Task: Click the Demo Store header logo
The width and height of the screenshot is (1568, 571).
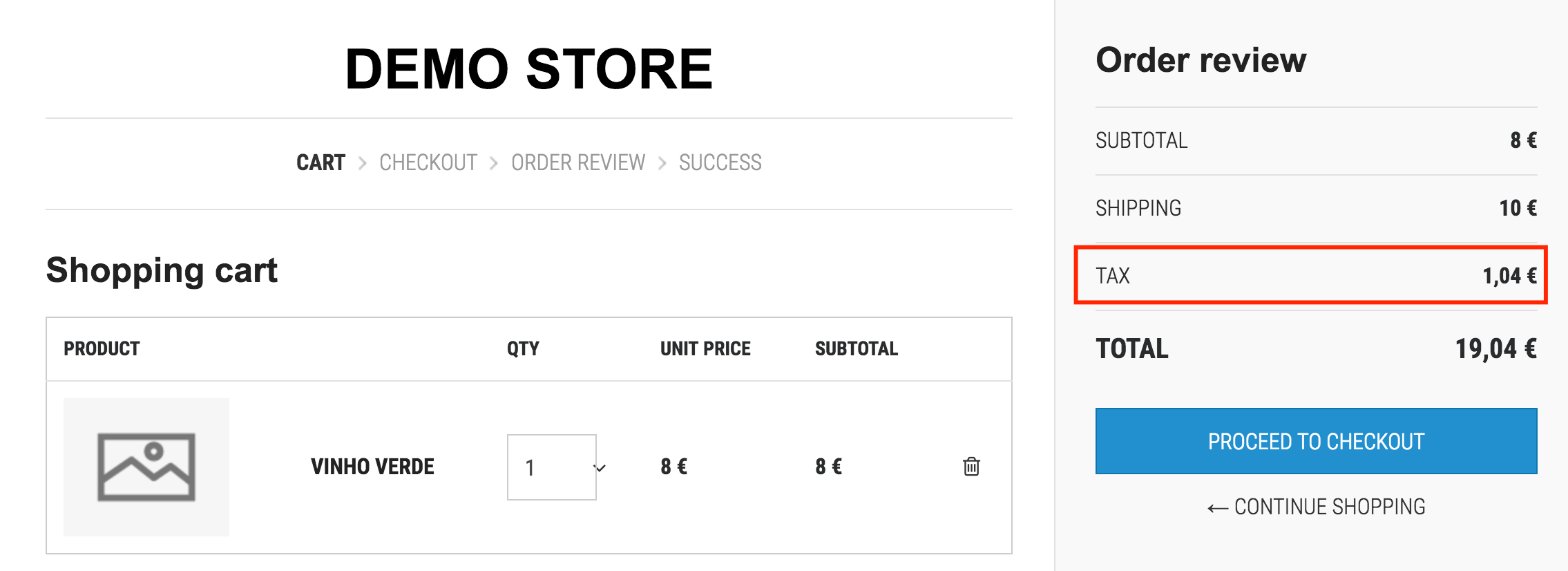Action: (x=529, y=69)
